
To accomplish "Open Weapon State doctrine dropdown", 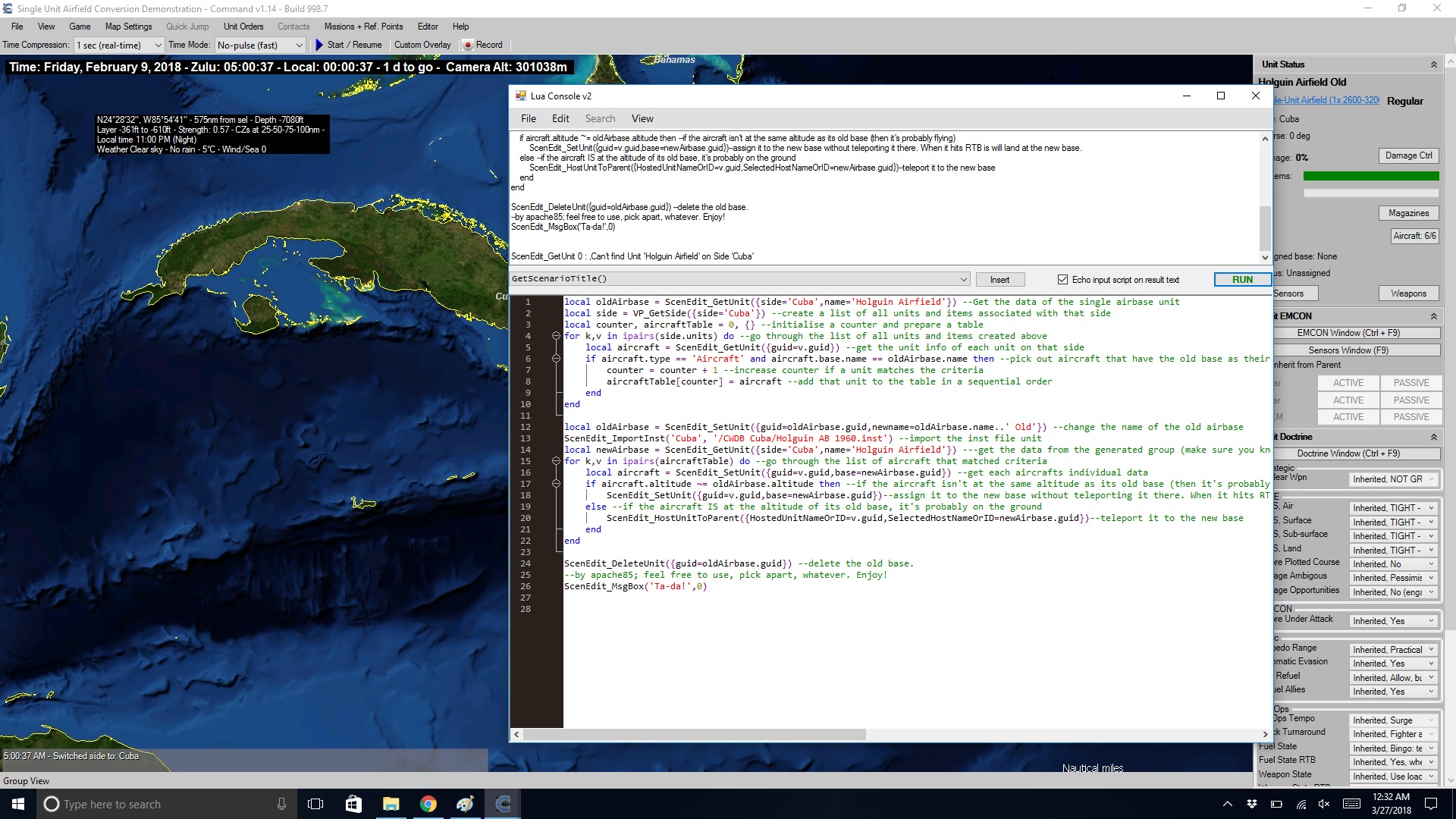I will (1394, 777).
